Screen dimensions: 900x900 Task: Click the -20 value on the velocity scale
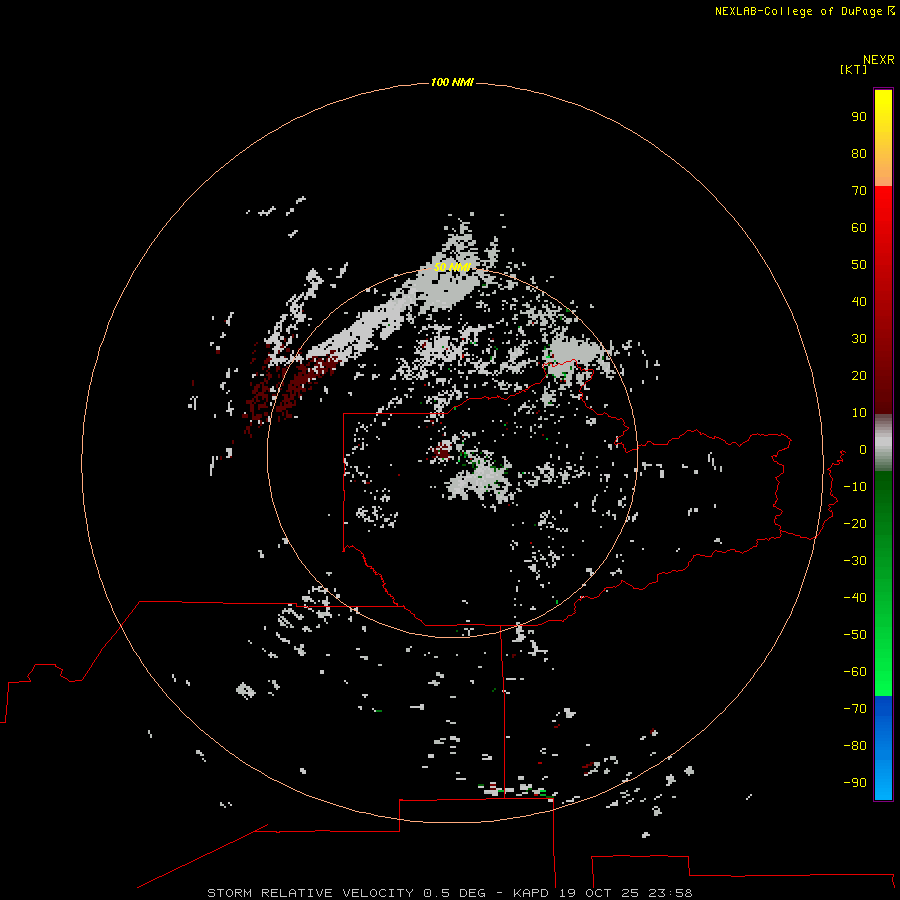(855, 524)
